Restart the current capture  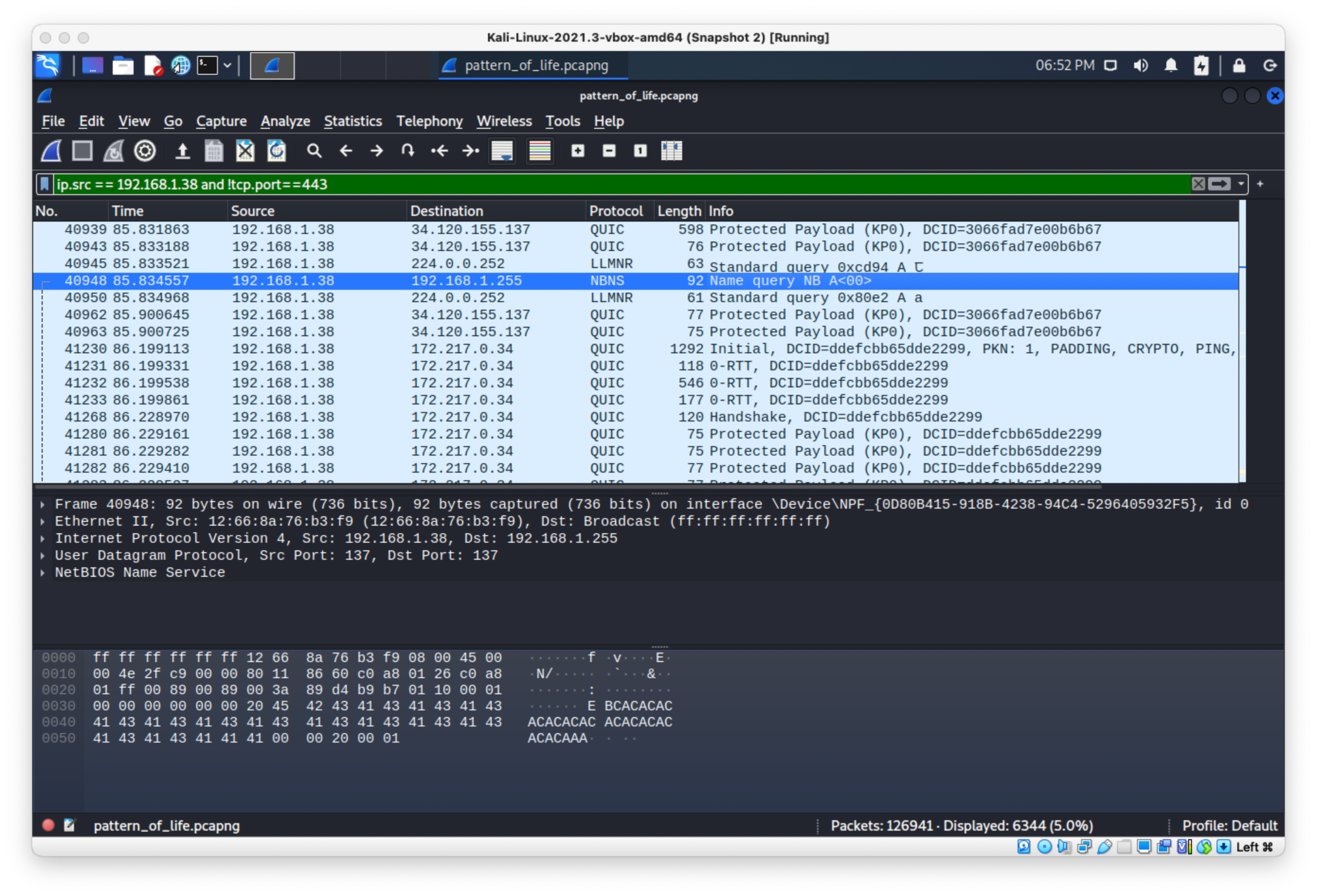(113, 151)
